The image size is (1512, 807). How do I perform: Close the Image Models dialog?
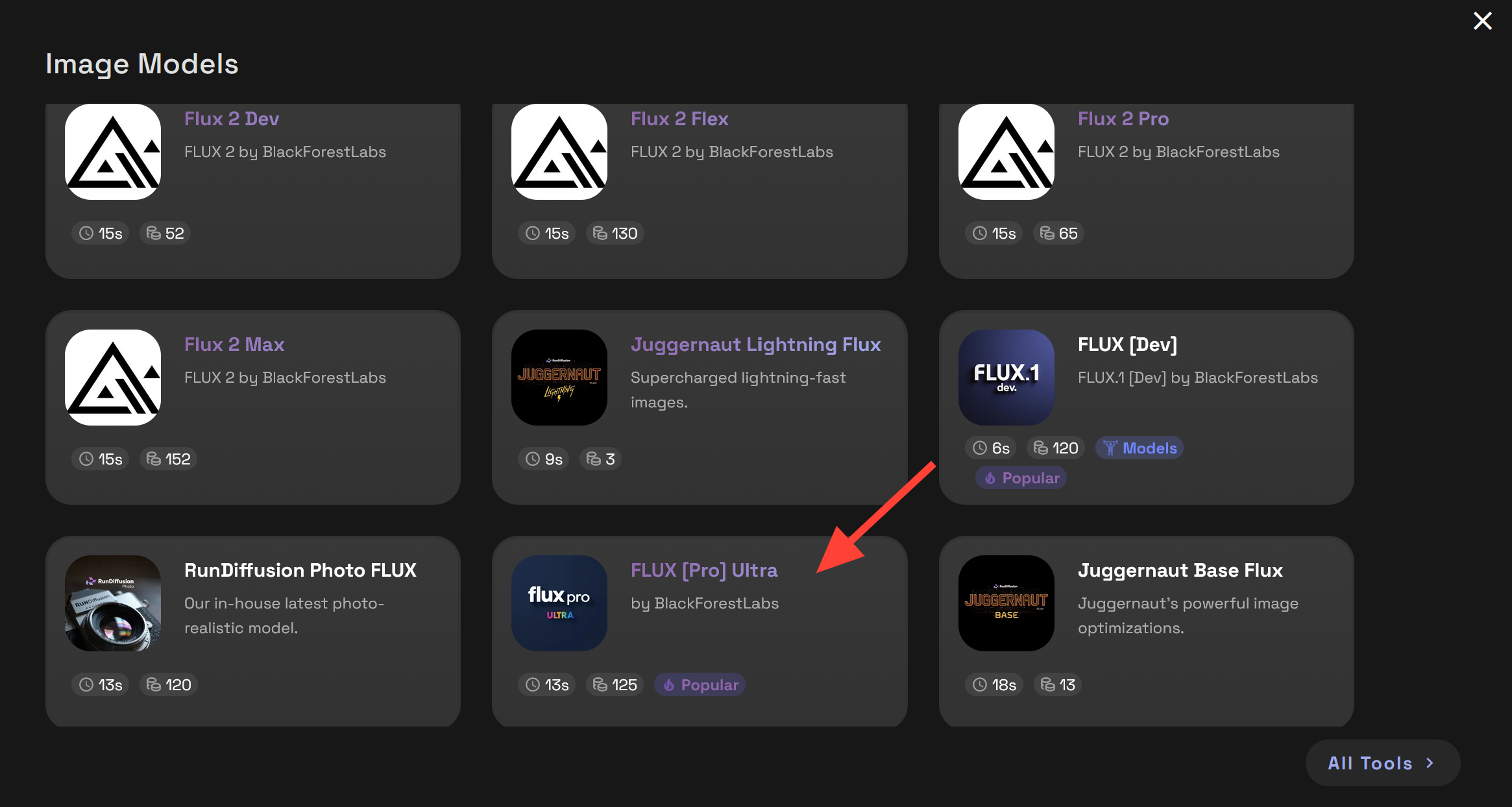pos(1482,21)
